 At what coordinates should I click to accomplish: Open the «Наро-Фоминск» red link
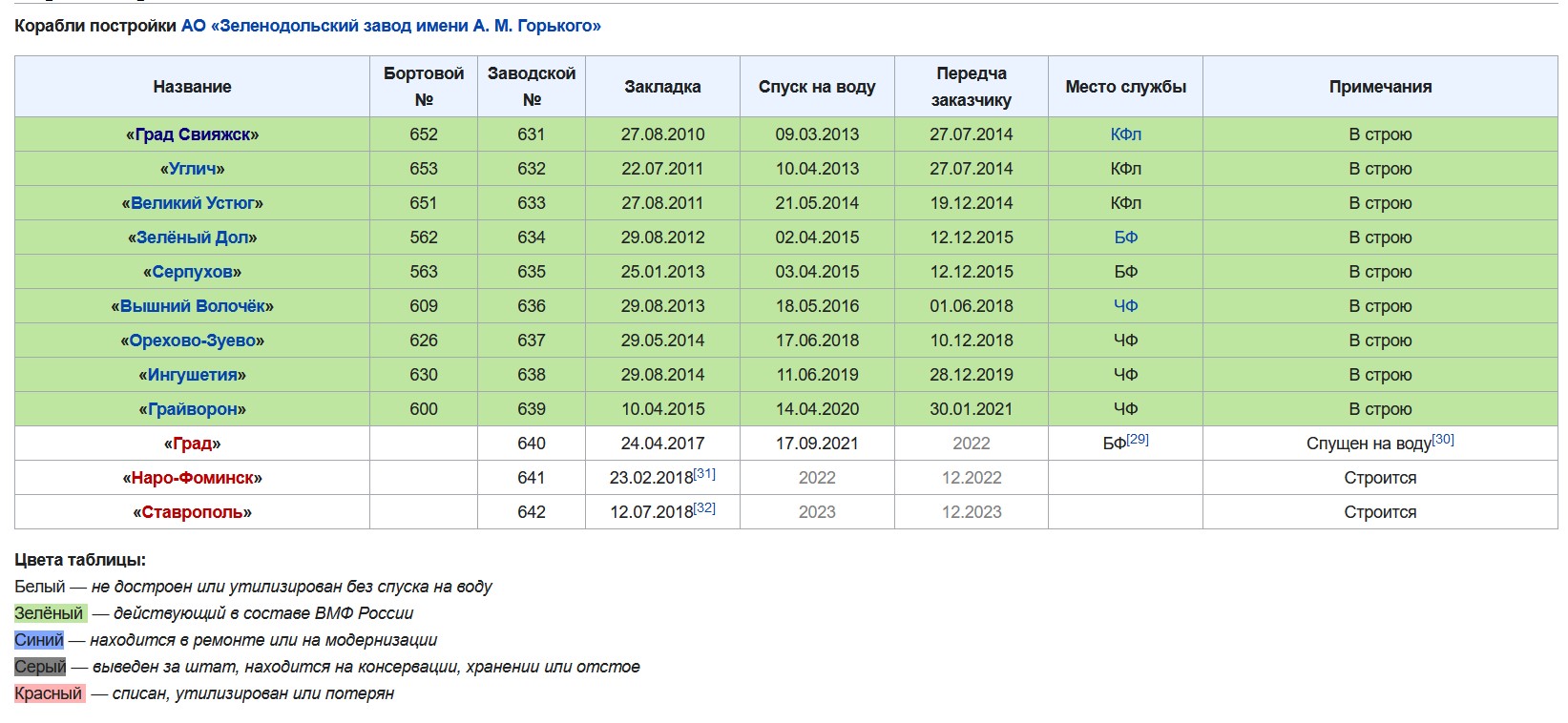[193, 478]
